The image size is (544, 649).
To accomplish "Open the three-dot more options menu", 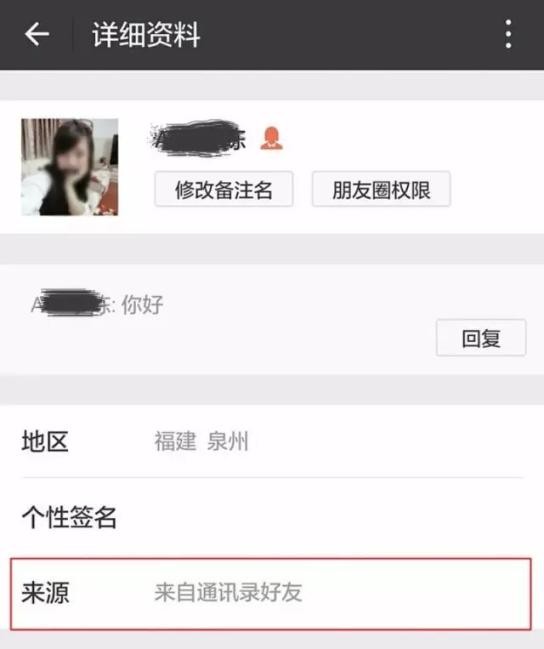I will point(509,34).
